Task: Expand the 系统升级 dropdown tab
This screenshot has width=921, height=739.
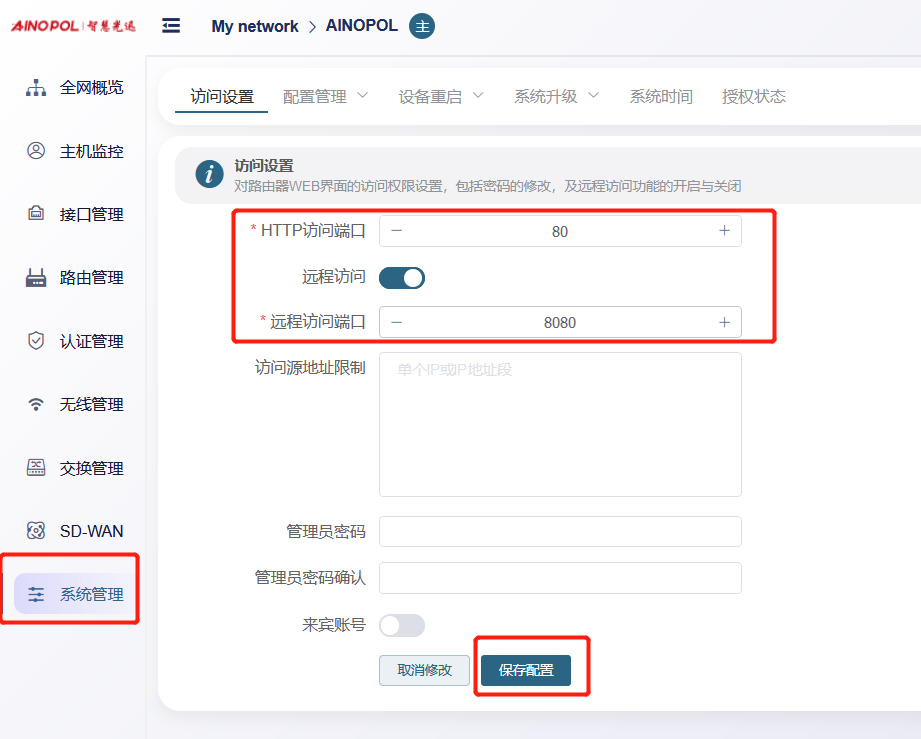Action: (x=556, y=97)
